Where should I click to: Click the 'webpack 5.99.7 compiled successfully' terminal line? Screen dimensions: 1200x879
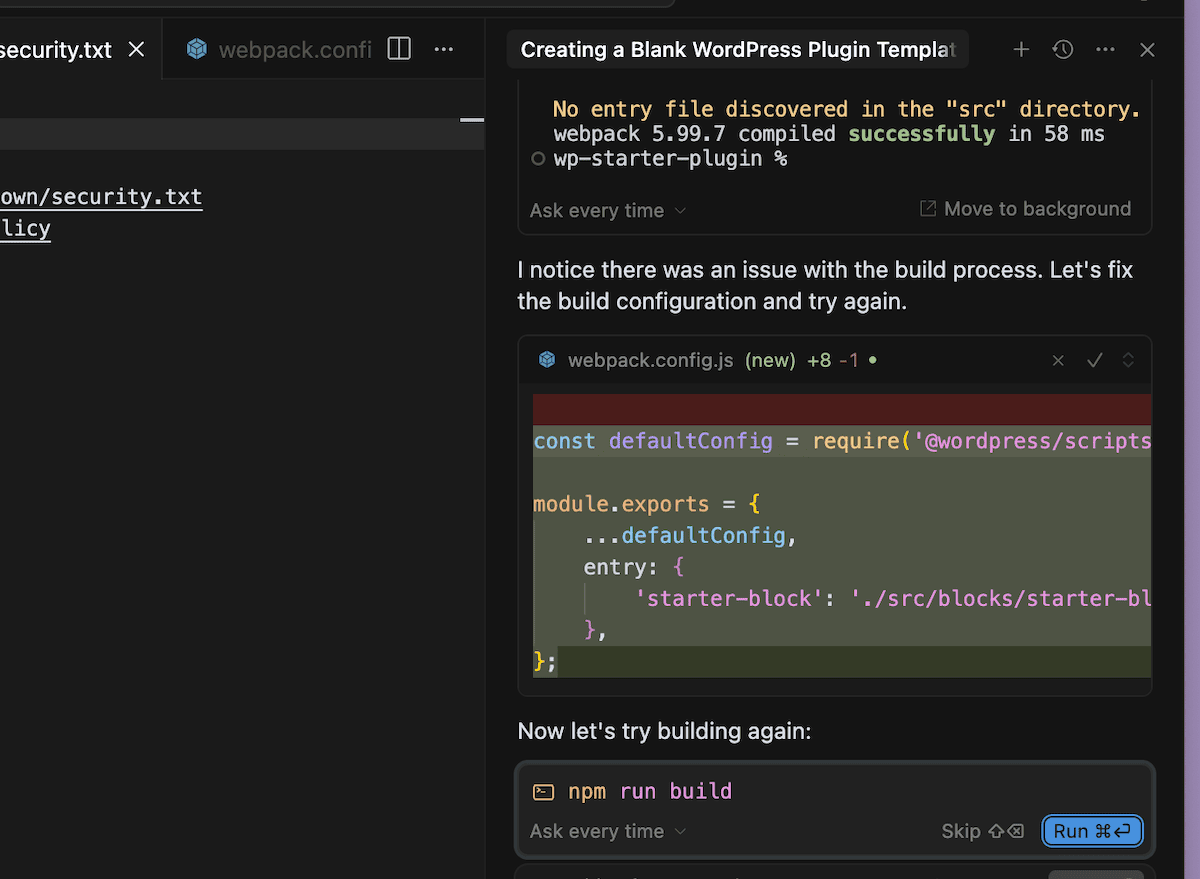click(x=829, y=133)
